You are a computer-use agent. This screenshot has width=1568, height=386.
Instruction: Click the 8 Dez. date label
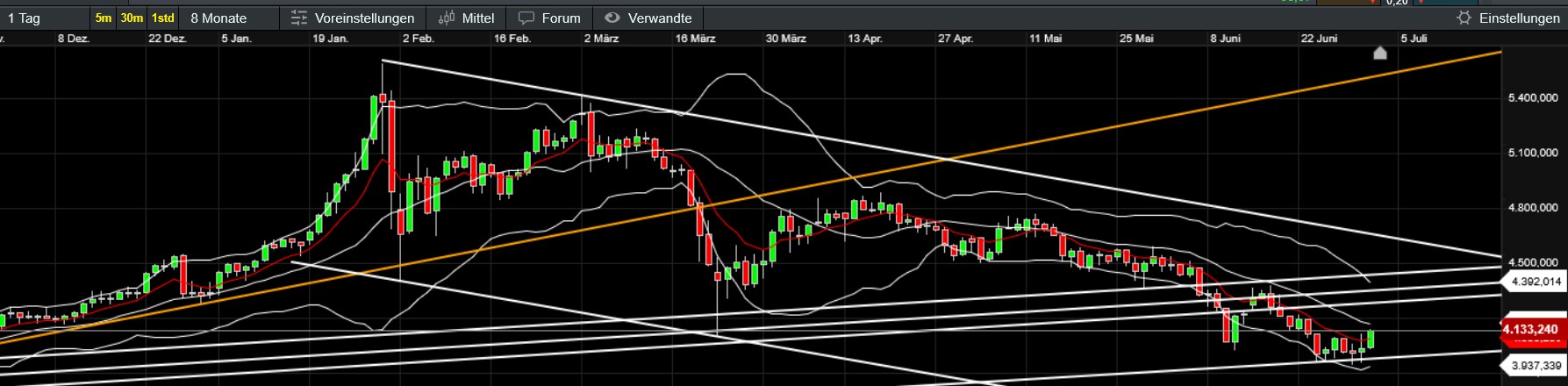coord(74,39)
